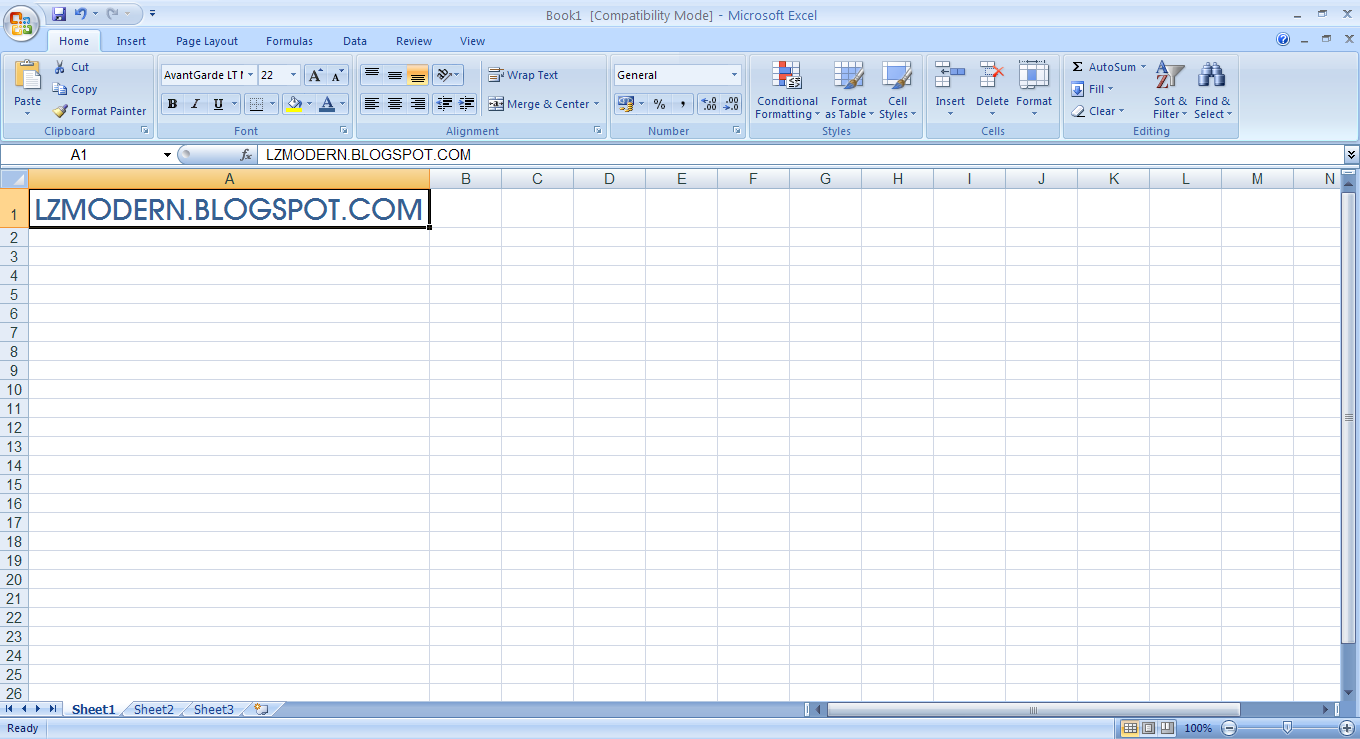Toggle Italic formatting
1360x739 pixels.
(x=195, y=104)
